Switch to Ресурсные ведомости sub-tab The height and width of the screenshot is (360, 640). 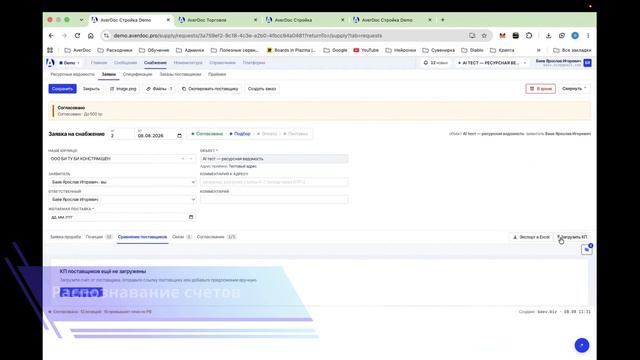coord(72,74)
